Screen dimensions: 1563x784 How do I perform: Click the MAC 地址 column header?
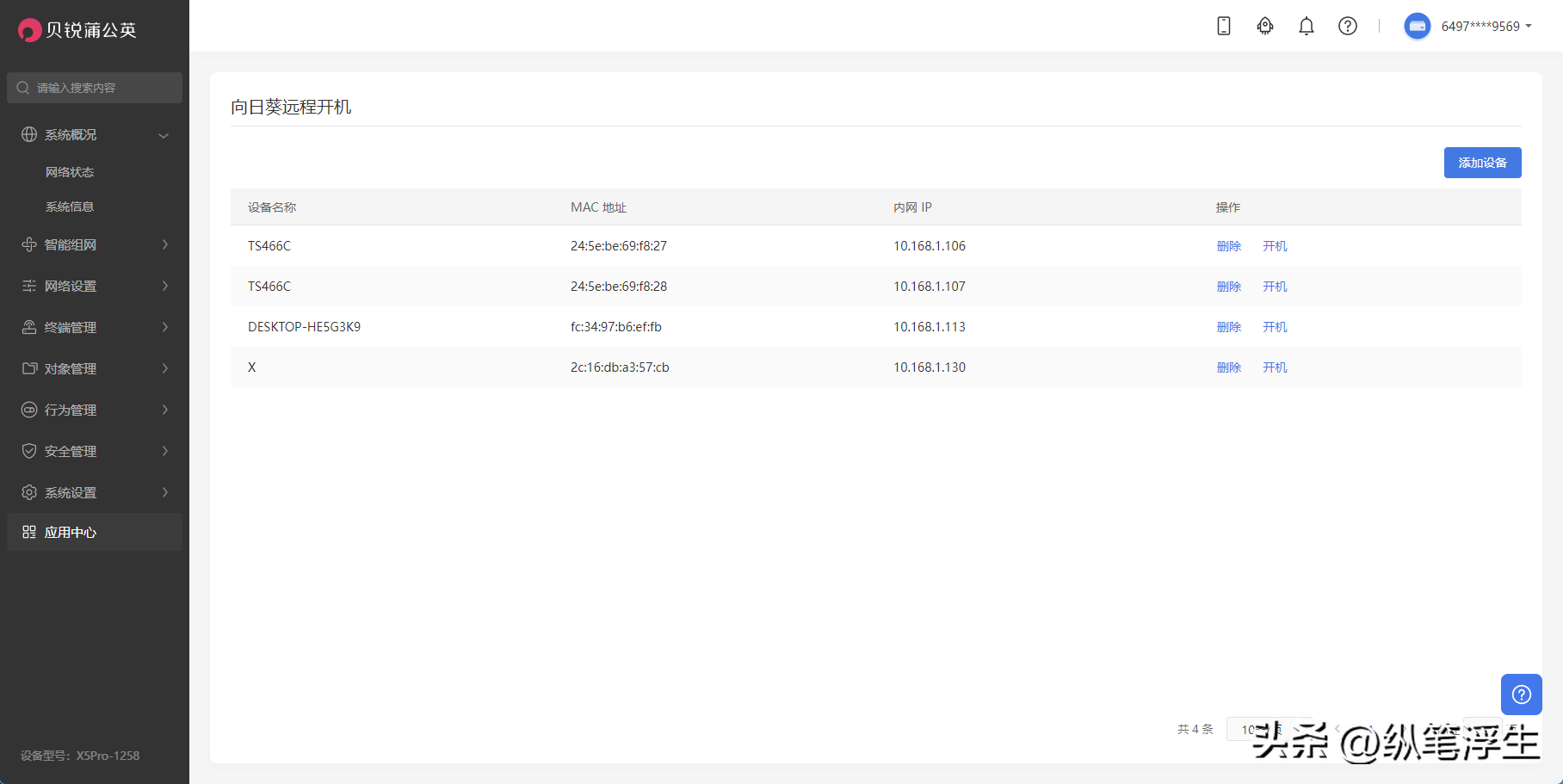pos(598,207)
